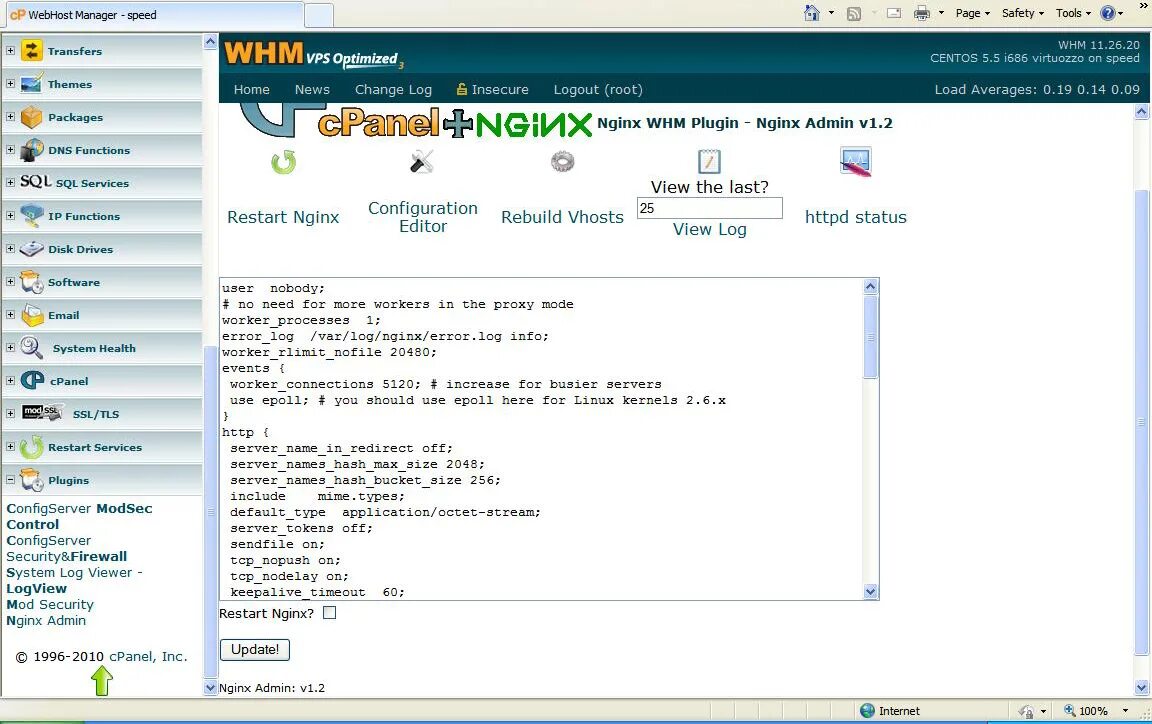
Task: Click the Packages box icon
Action: point(32,117)
